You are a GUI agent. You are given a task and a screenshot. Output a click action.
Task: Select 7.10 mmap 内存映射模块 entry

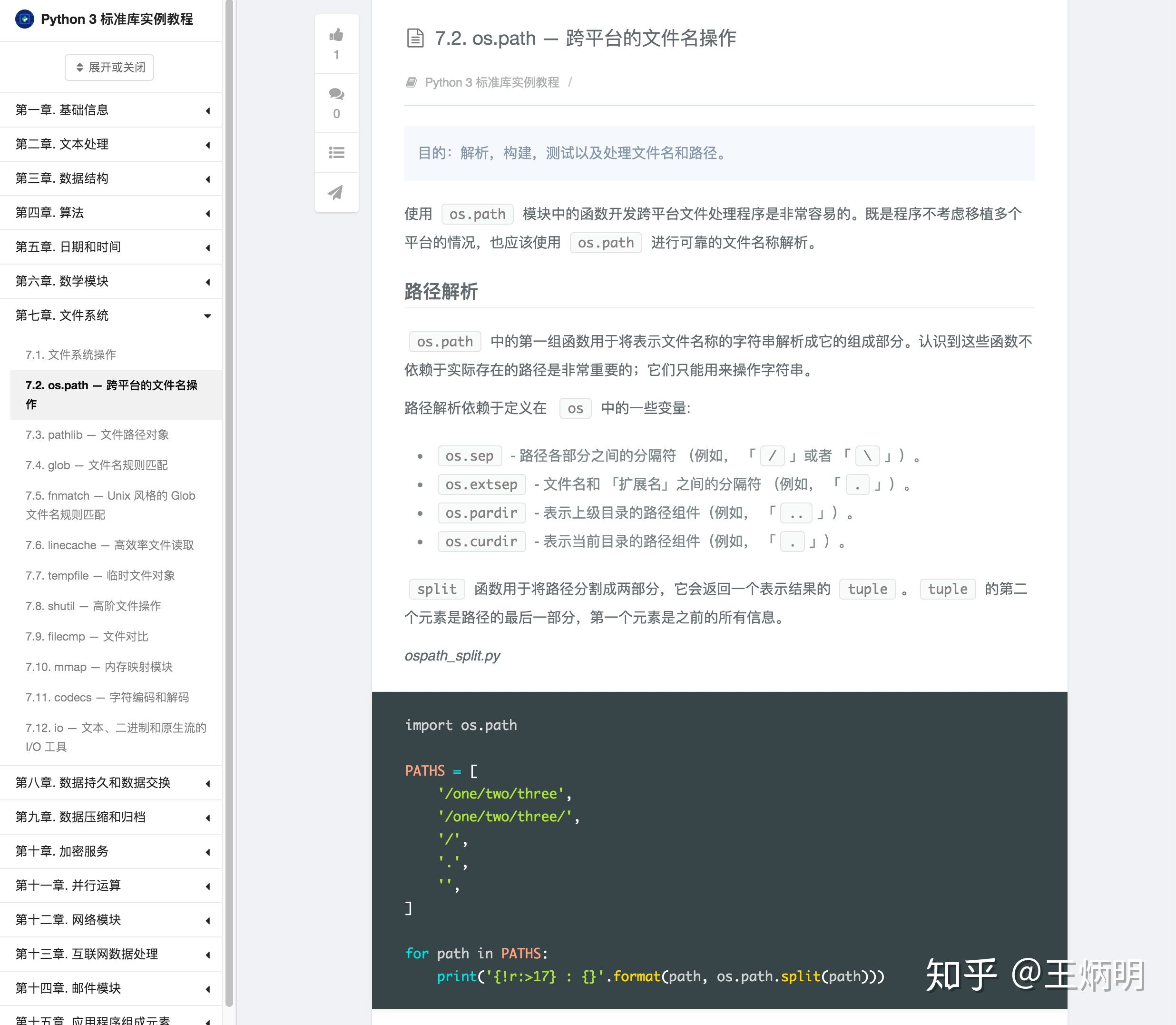pyautogui.click(x=99, y=667)
